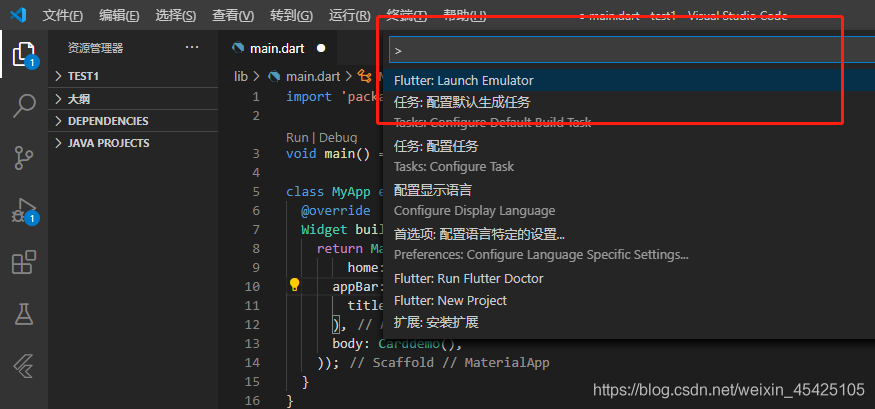
Task: Click lib in the breadcrumb path
Action: click(241, 76)
